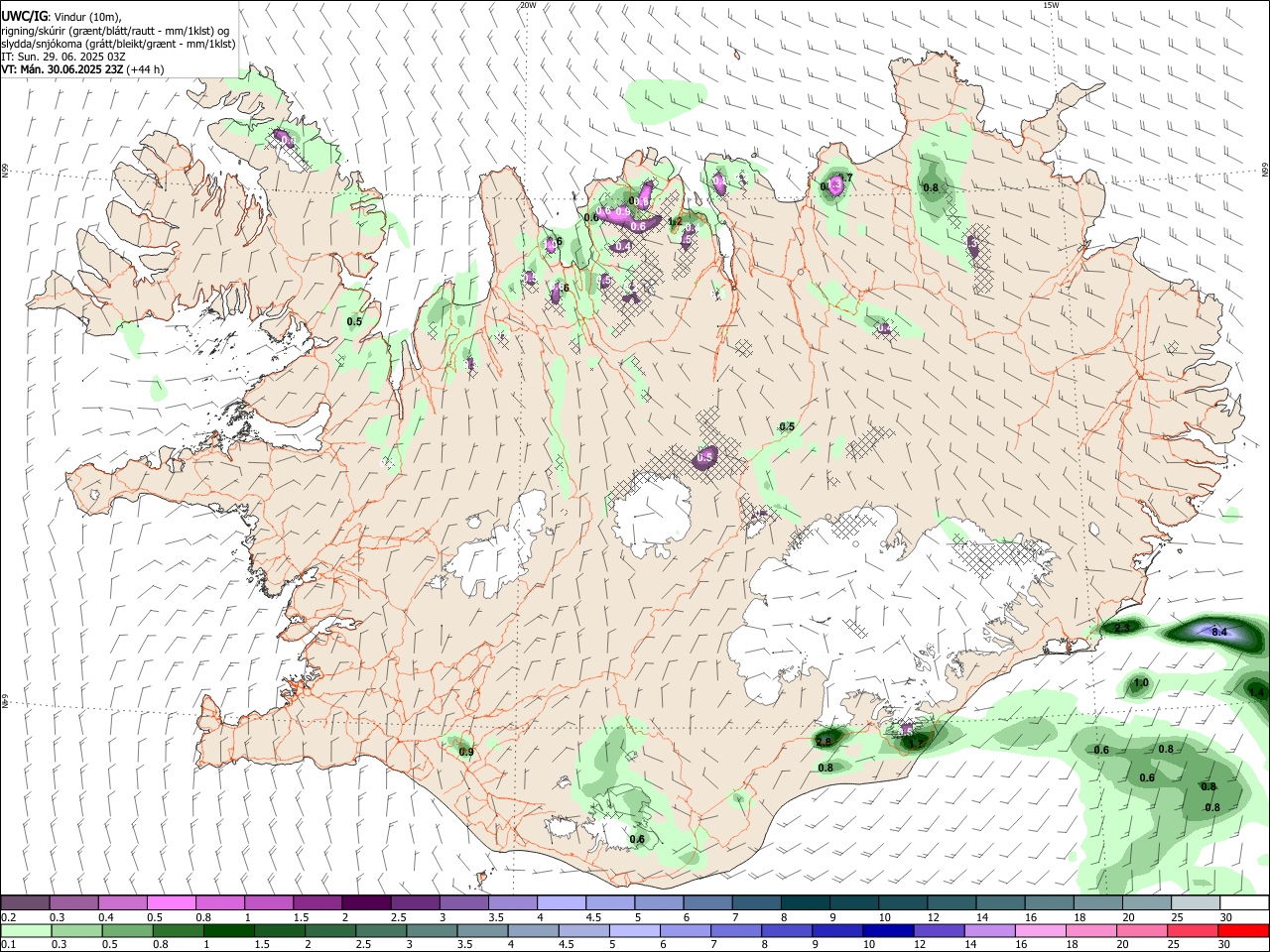
Task: Click the lavender snow legend swatch at 4
Action: point(560,903)
